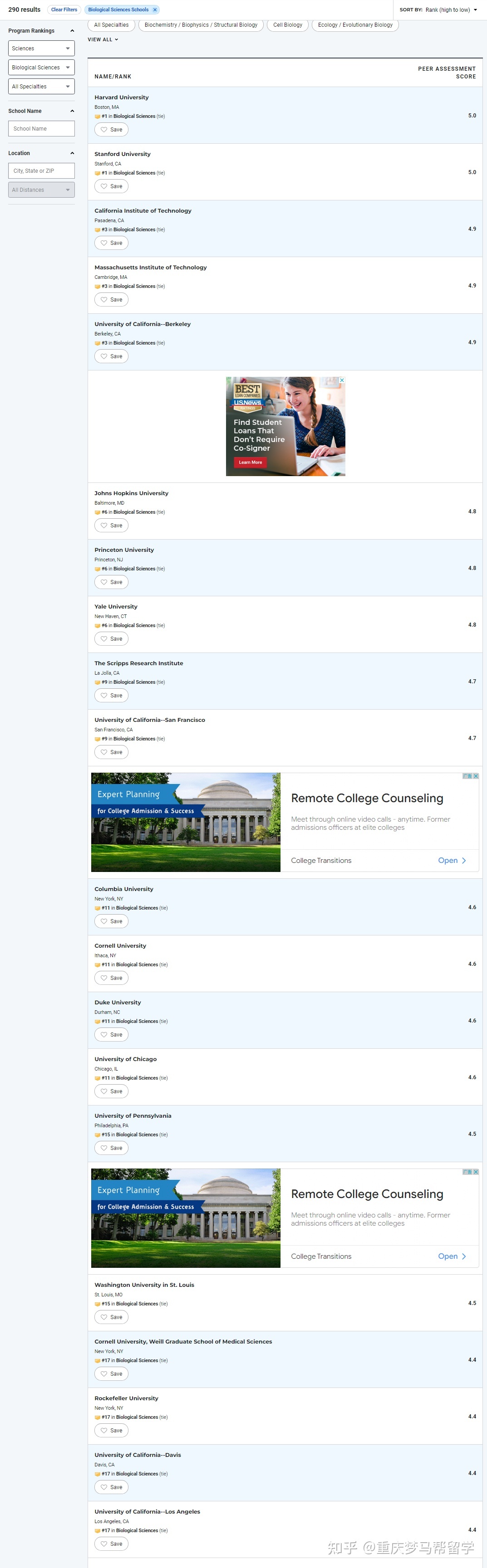This screenshot has width=487, height=1568.
Task: Save Princeton University
Action: click(x=112, y=582)
